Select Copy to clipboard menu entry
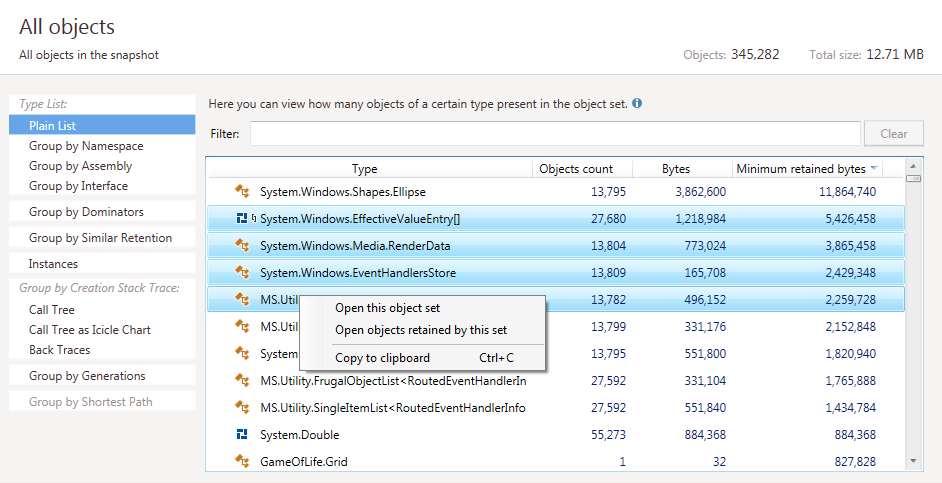Screen dimensions: 942x483 click(382, 358)
